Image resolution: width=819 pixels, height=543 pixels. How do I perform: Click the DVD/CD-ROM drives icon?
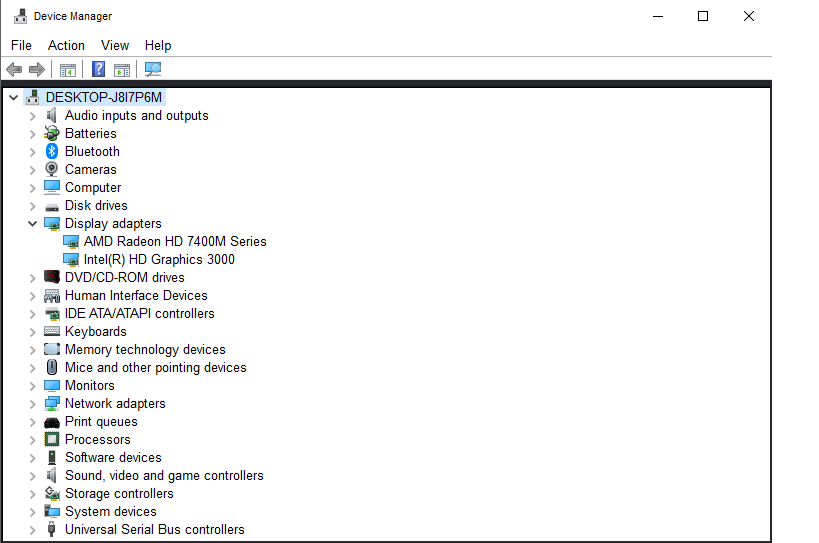click(x=52, y=277)
